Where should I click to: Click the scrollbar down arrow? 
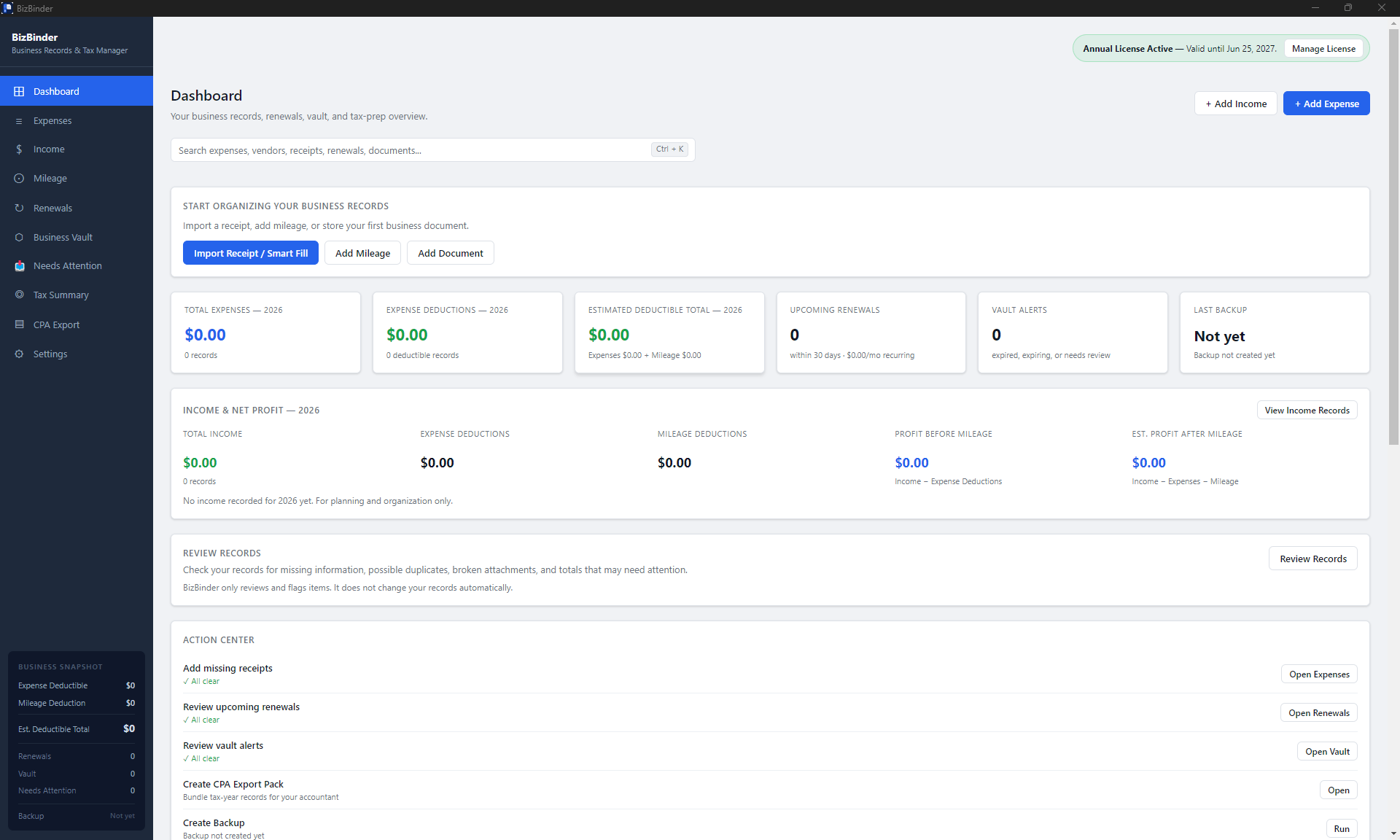(x=1393, y=833)
